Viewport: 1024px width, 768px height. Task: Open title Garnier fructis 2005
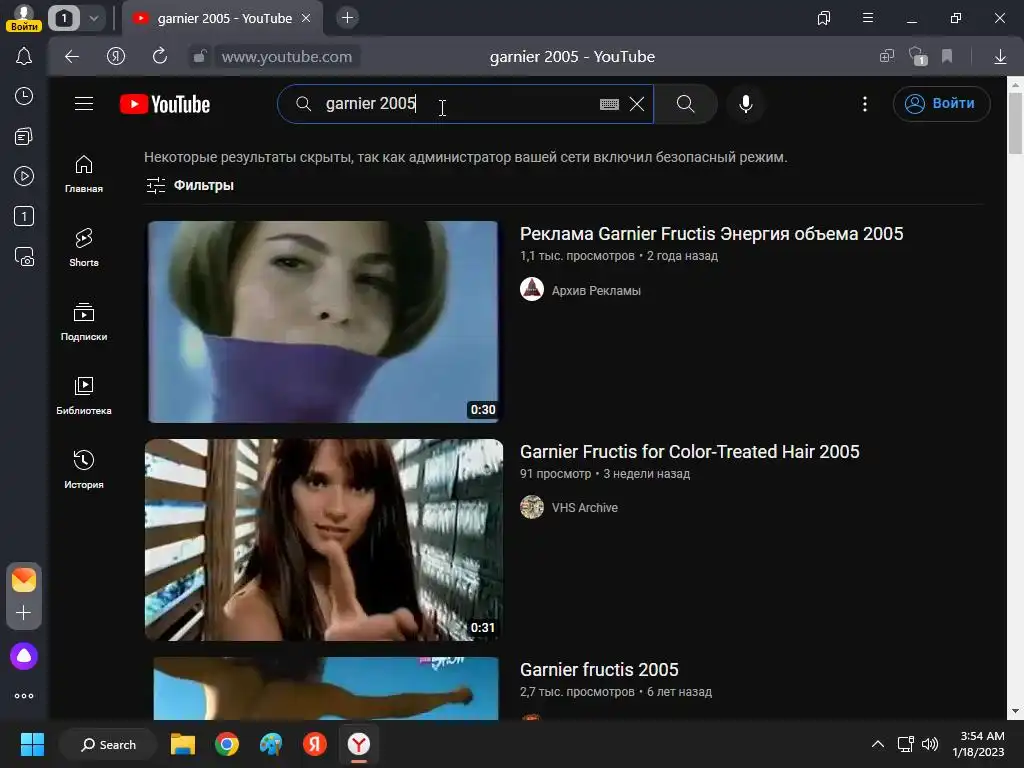599,670
